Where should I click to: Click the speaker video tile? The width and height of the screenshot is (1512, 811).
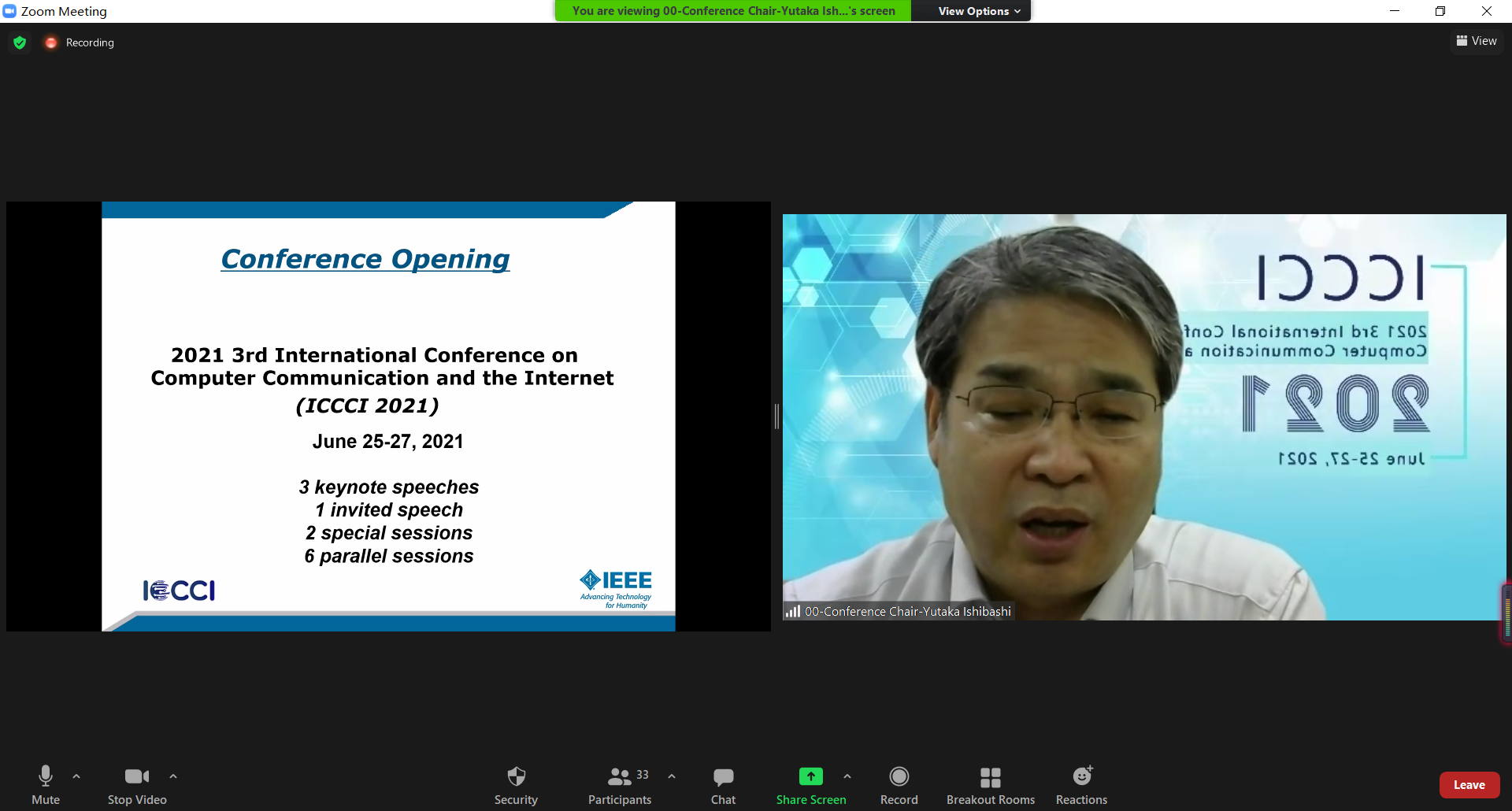coord(1143,417)
